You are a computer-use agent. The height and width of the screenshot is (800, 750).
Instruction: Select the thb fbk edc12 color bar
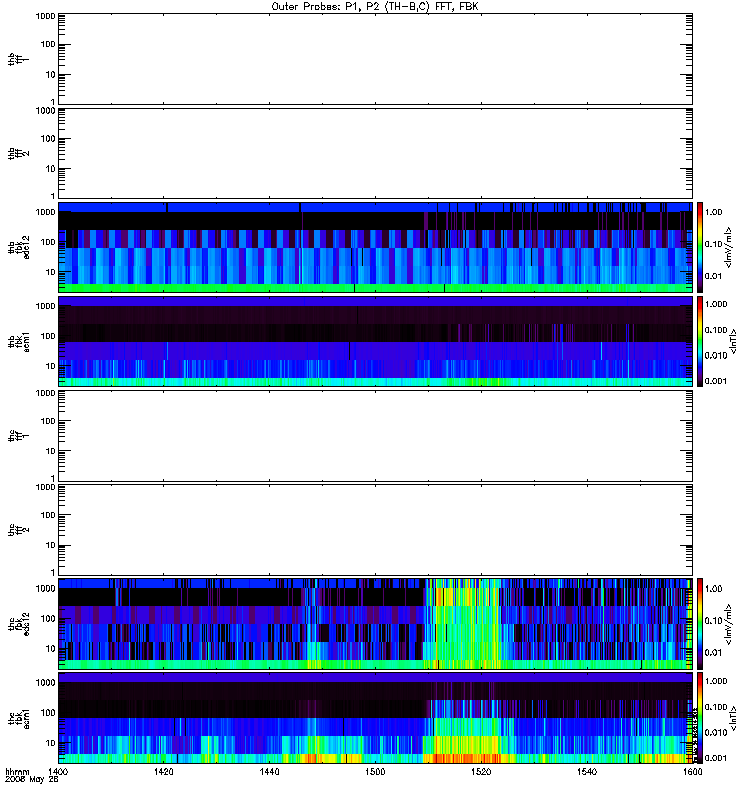pyautogui.click(x=700, y=247)
